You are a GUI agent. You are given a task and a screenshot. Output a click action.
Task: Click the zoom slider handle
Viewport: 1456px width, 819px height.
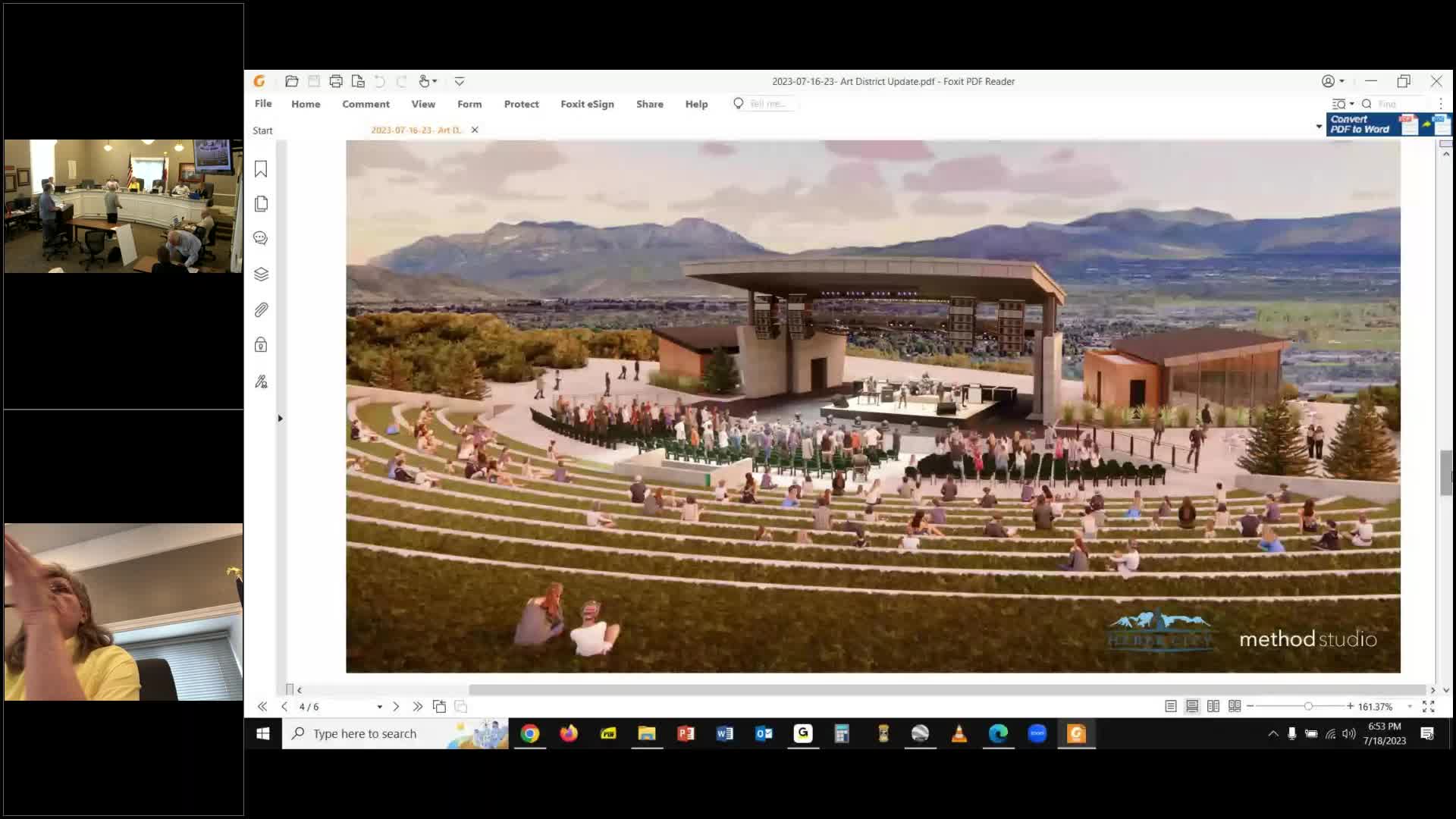click(1308, 706)
